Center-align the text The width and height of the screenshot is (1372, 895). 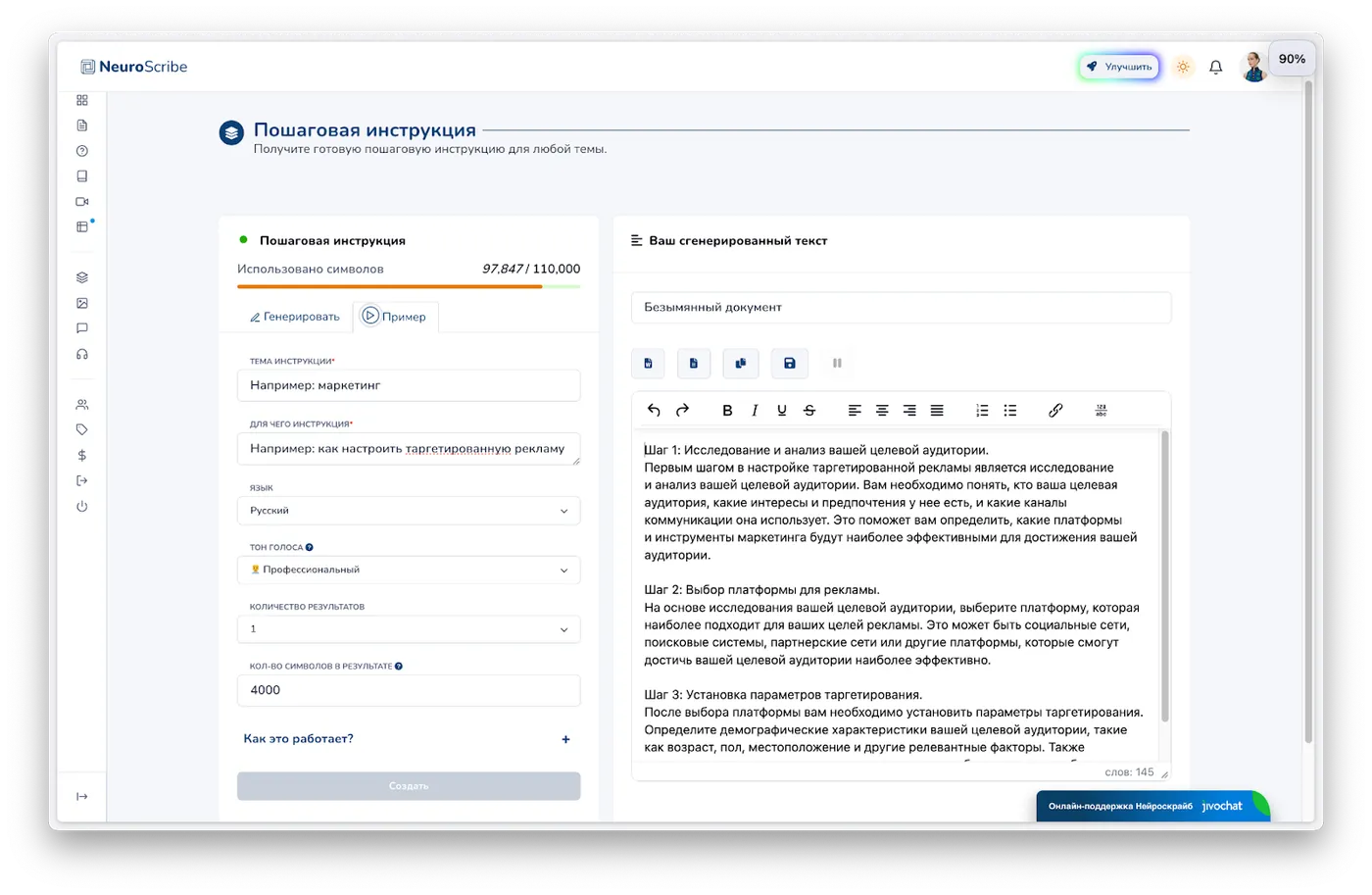coord(882,411)
